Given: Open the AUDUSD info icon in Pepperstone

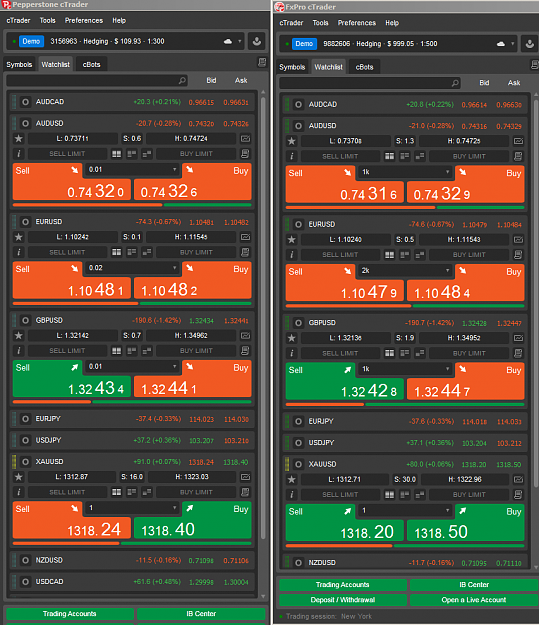Looking at the screenshot, I should click(19, 154).
